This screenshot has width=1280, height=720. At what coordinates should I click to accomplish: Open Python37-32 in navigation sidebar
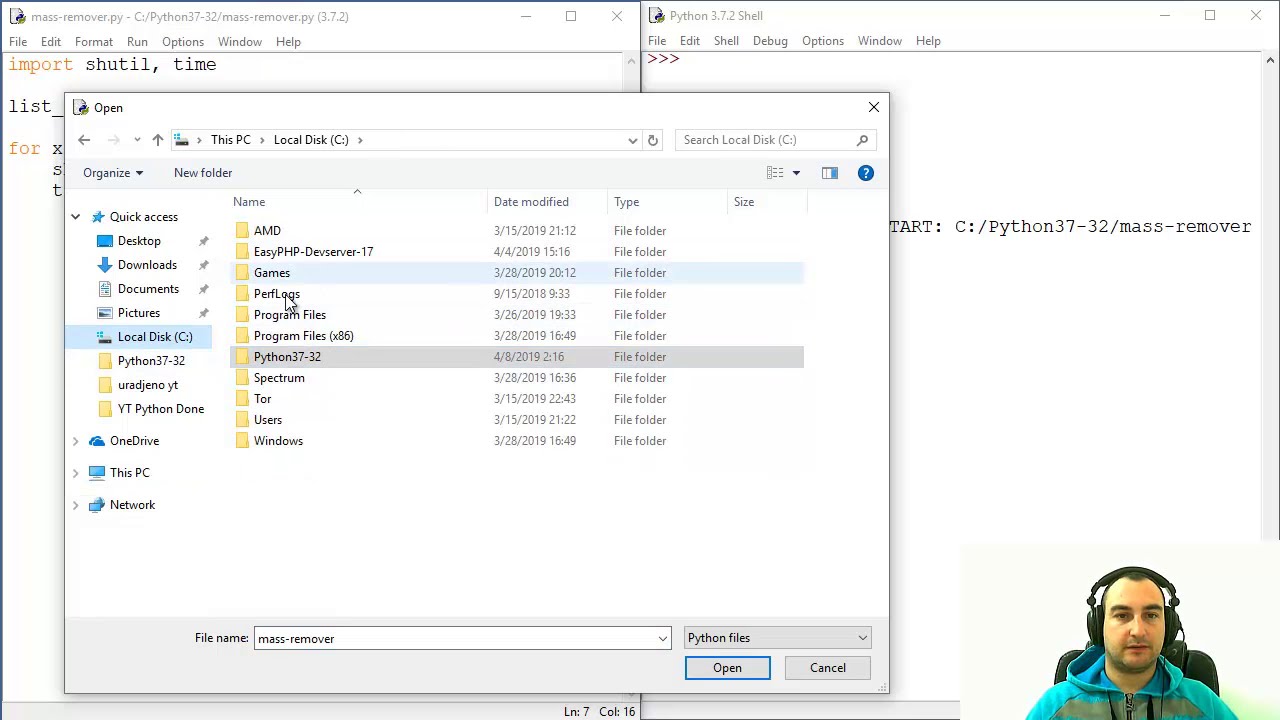pos(151,361)
